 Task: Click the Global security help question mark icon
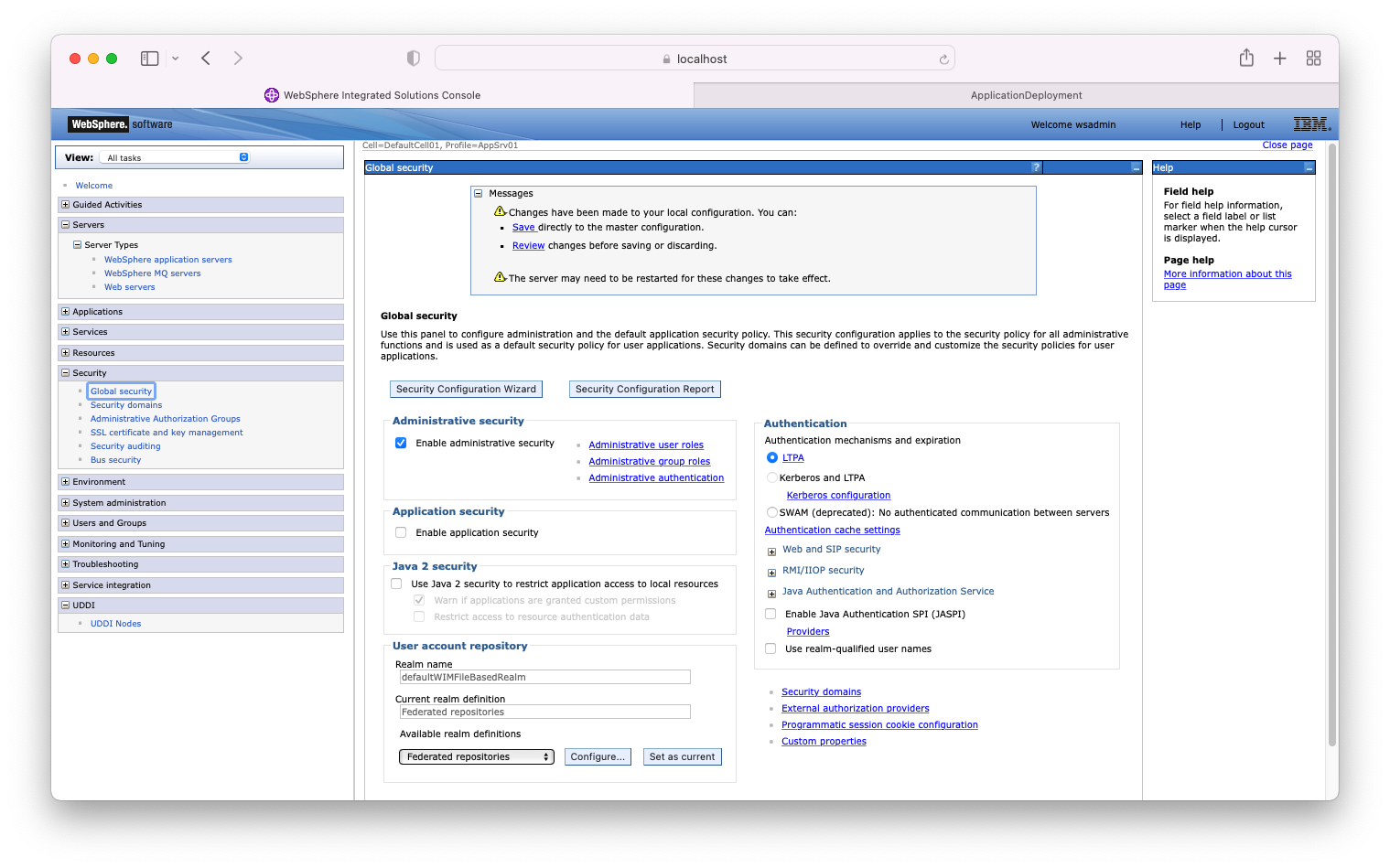pyautogui.click(x=1036, y=167)
